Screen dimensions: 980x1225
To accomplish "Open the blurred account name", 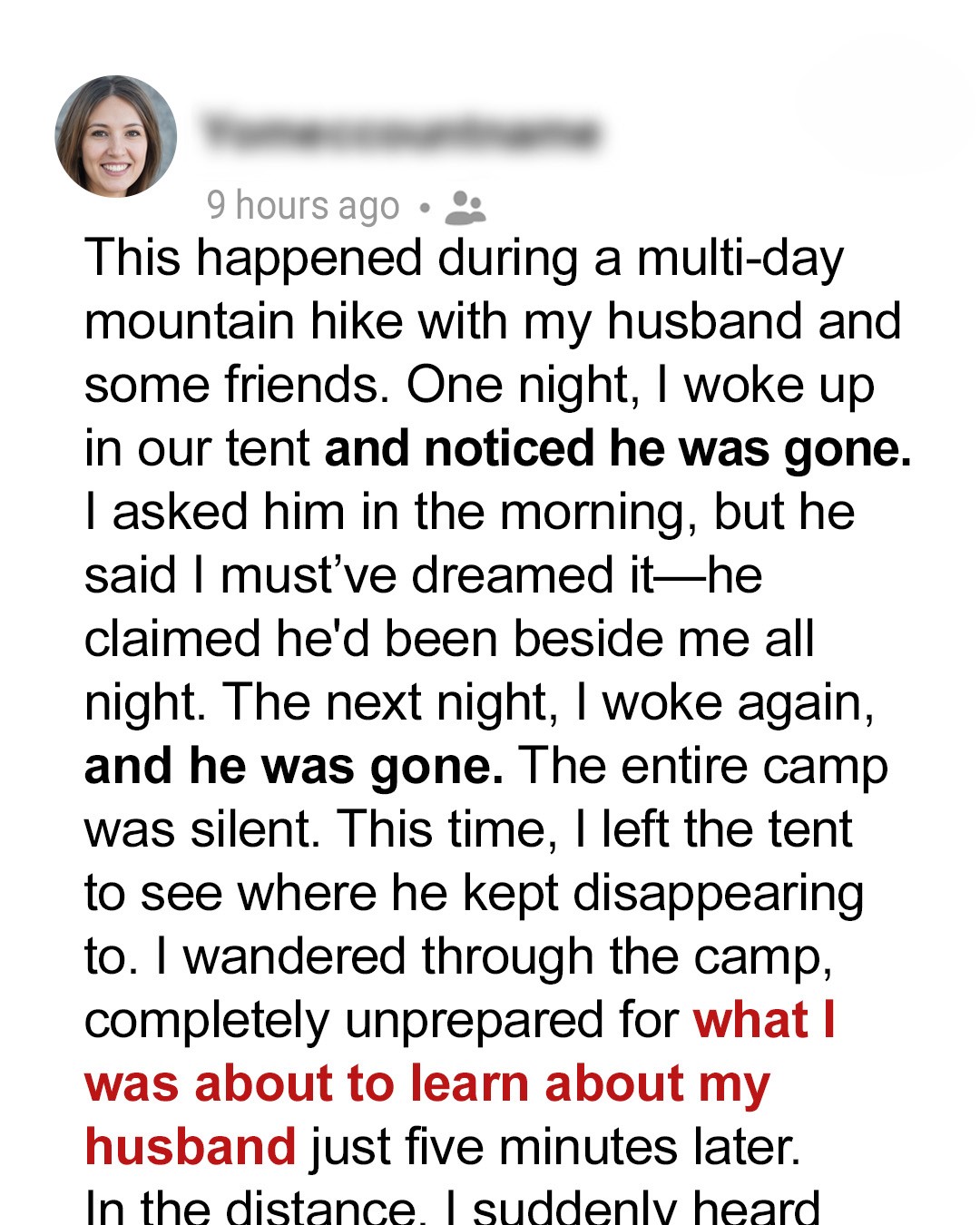I will pyautogui.click(x=400, y=132).
